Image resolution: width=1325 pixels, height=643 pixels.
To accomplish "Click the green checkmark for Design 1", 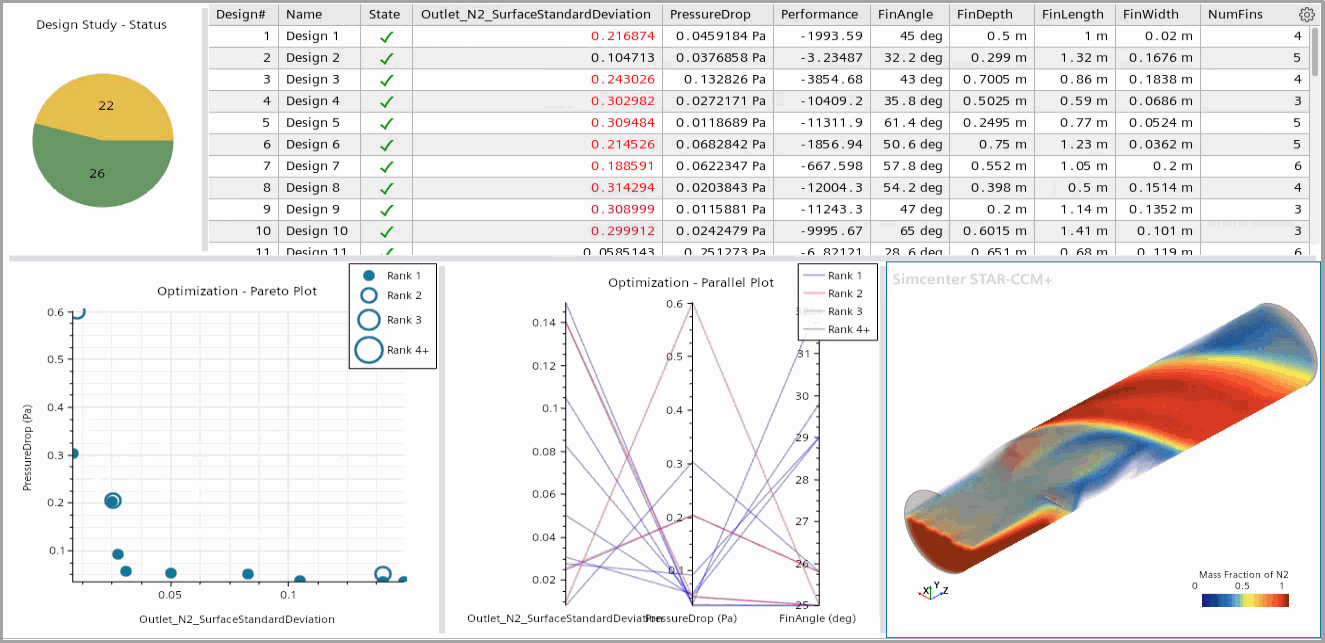I will coord(387,37).
